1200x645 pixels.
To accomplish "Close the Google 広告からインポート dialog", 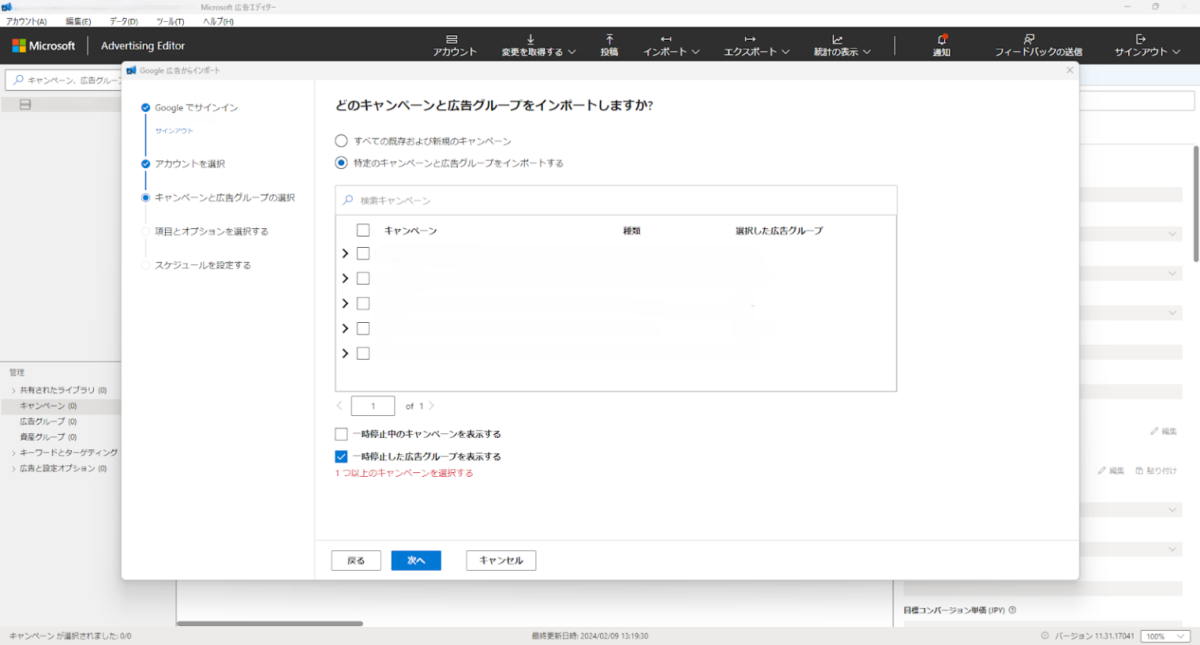I will [1069, 70].
